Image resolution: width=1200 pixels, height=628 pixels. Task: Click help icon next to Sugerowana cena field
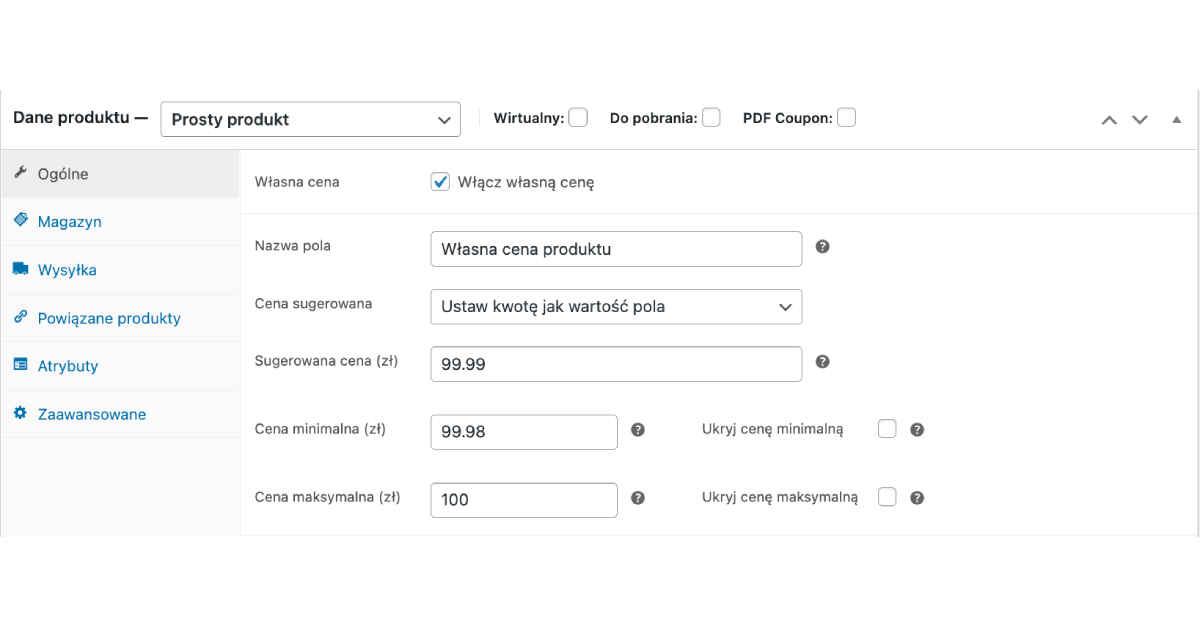pyautogui.click(x=823, y=362)
